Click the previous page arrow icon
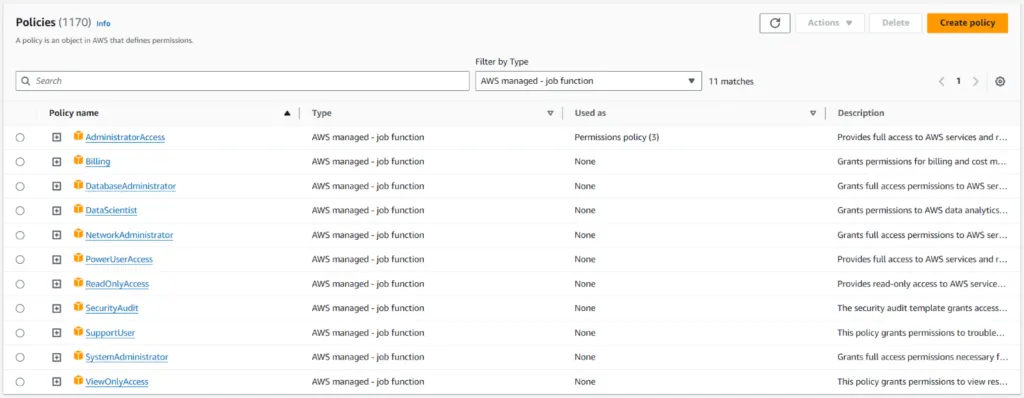 point(942,82)
